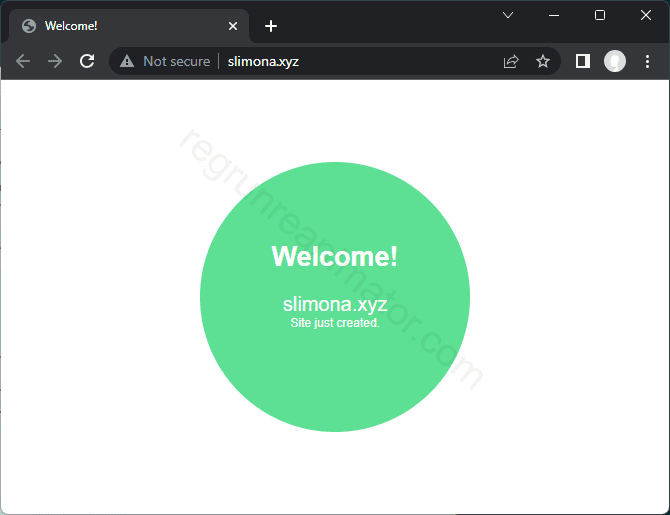Viewport: 670px width, 515px height.
Task: Open the profile avatar menu
Action: tap(614, 61)
